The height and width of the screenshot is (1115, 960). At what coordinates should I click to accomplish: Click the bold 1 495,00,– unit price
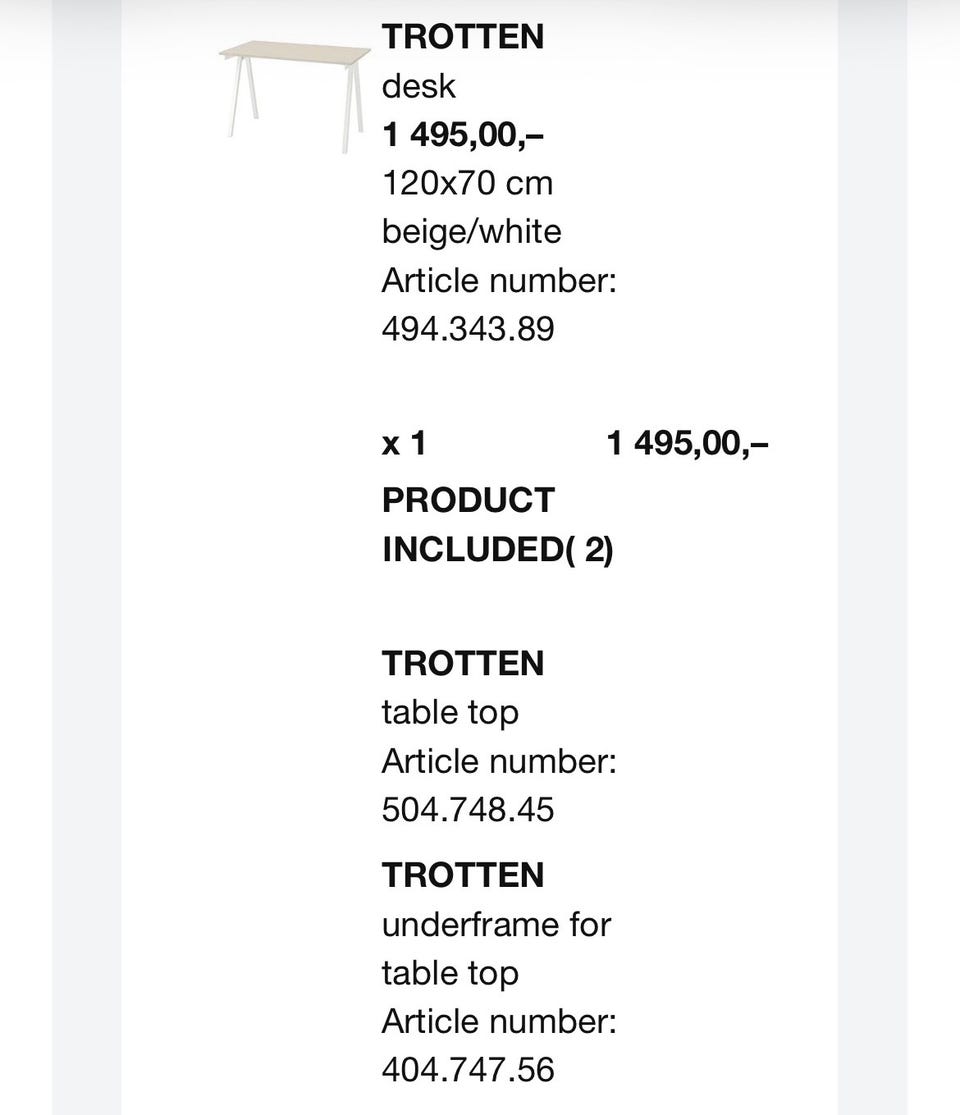click(x=463, y=134)
